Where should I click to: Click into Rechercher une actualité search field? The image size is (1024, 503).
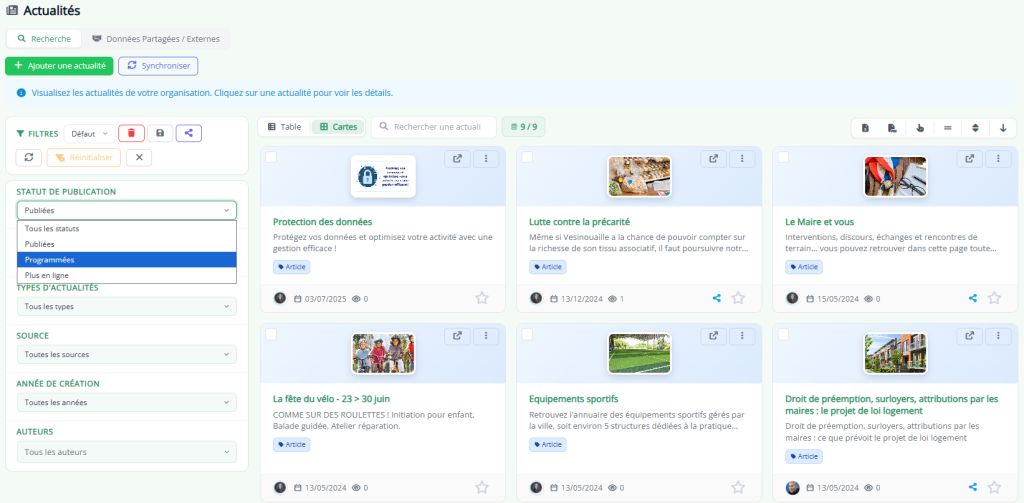(x=434, y=127)
